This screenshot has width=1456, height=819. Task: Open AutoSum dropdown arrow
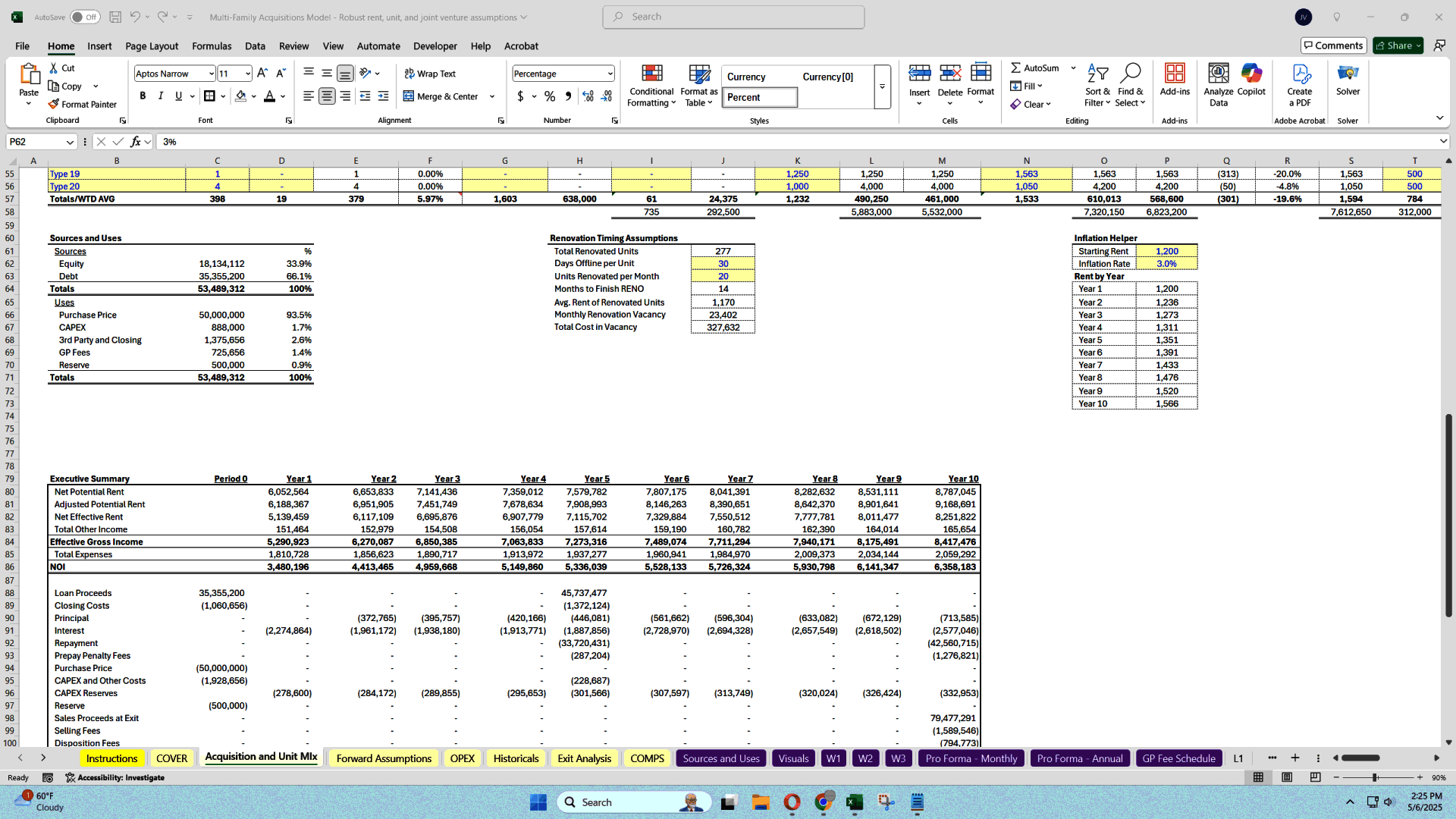(1073, 68)
